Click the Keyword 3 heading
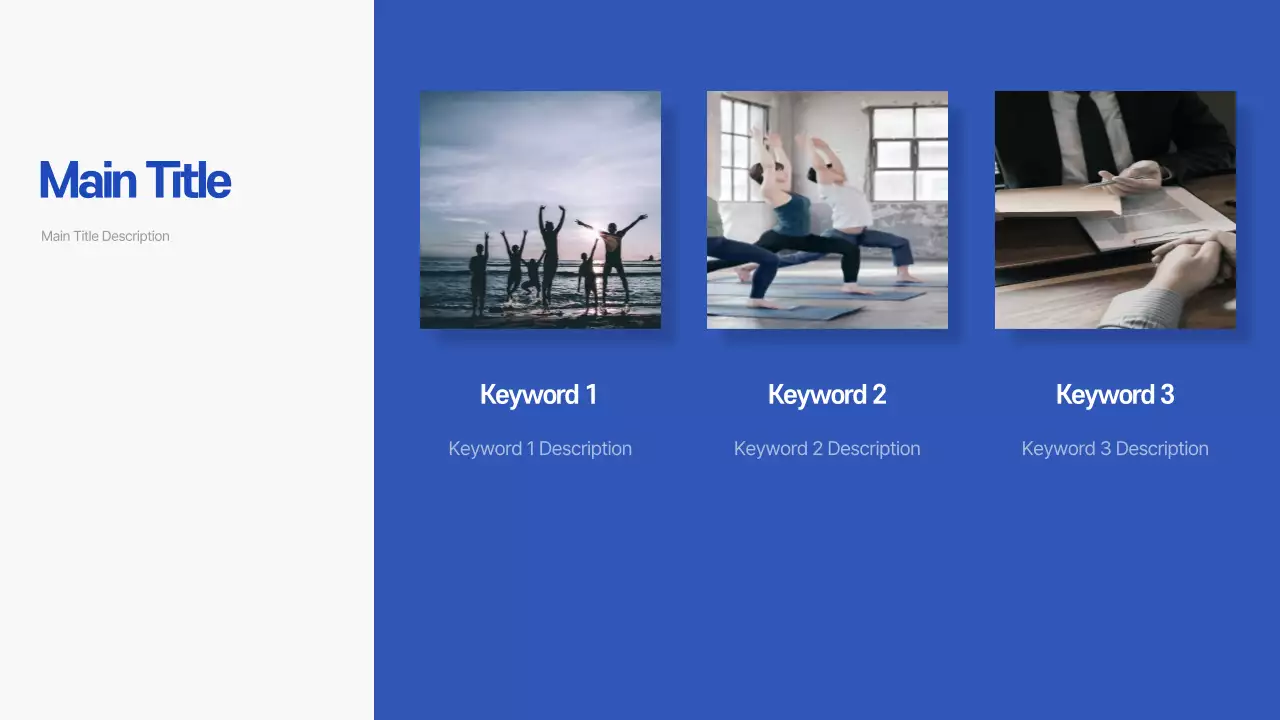Screen dimensions: 1280x720 [1115, 395]
